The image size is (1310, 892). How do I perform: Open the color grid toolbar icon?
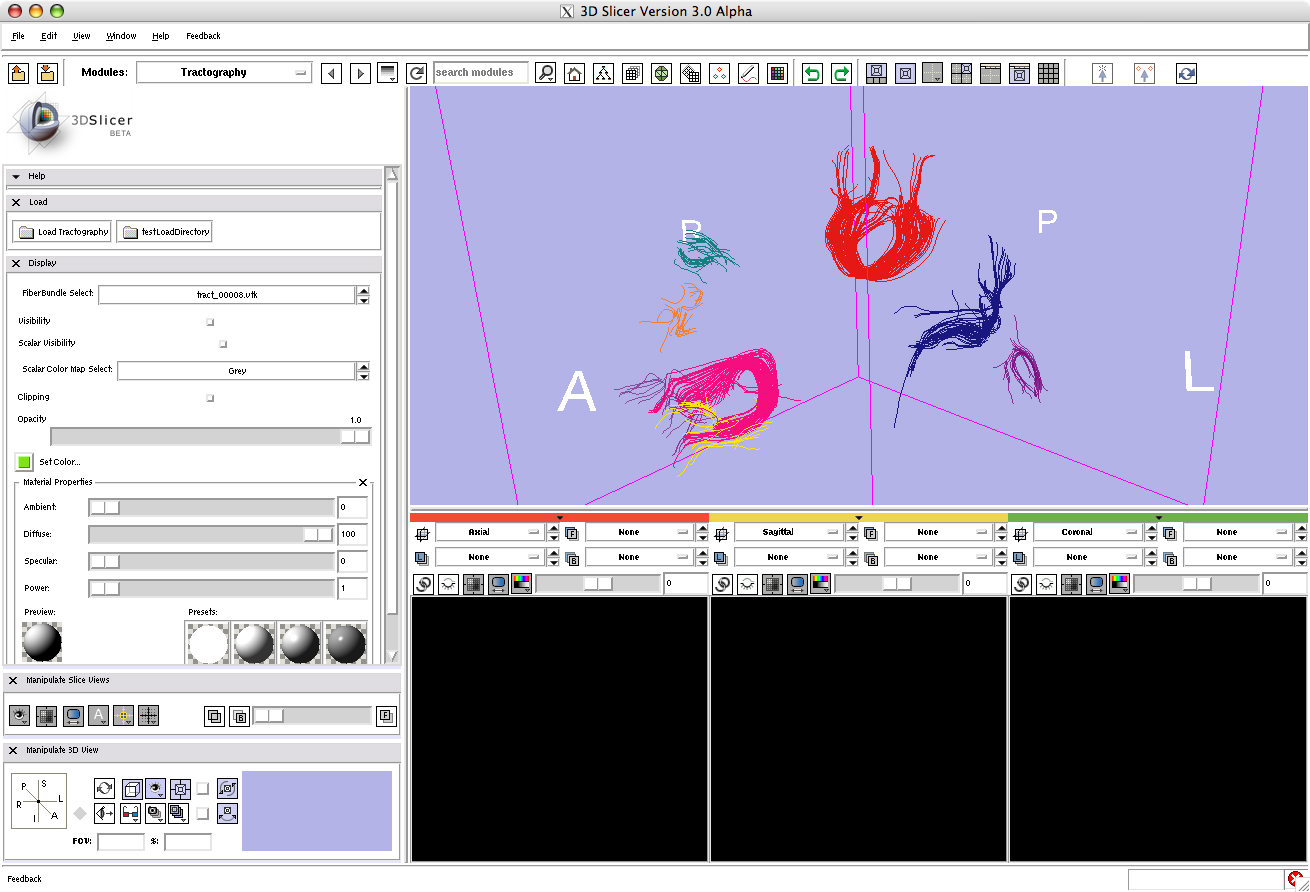click(x=777, y=73)
